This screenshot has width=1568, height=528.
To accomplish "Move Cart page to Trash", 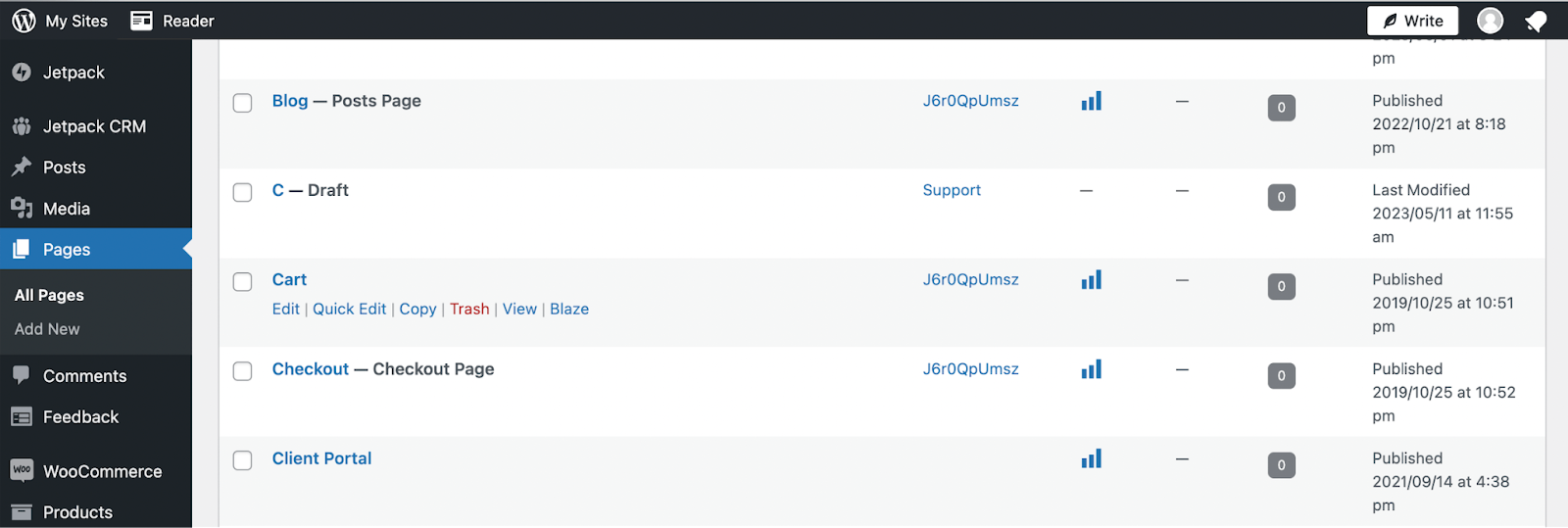I will [469, 309].
